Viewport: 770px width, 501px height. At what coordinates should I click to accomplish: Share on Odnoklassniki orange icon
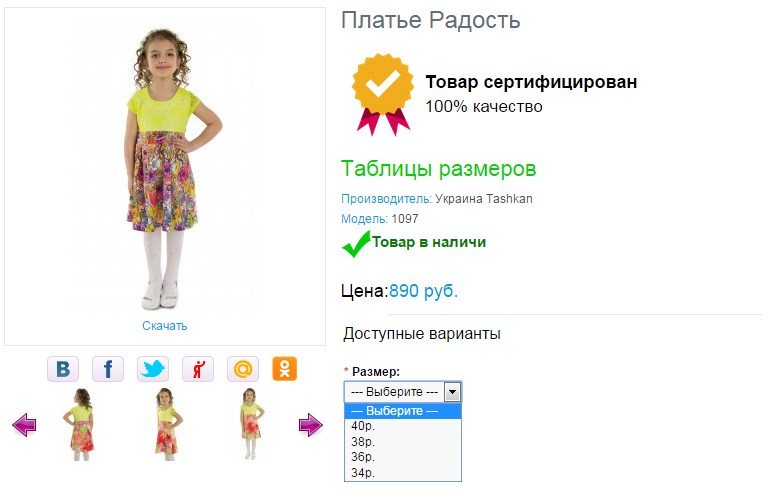tap(285, 369)
